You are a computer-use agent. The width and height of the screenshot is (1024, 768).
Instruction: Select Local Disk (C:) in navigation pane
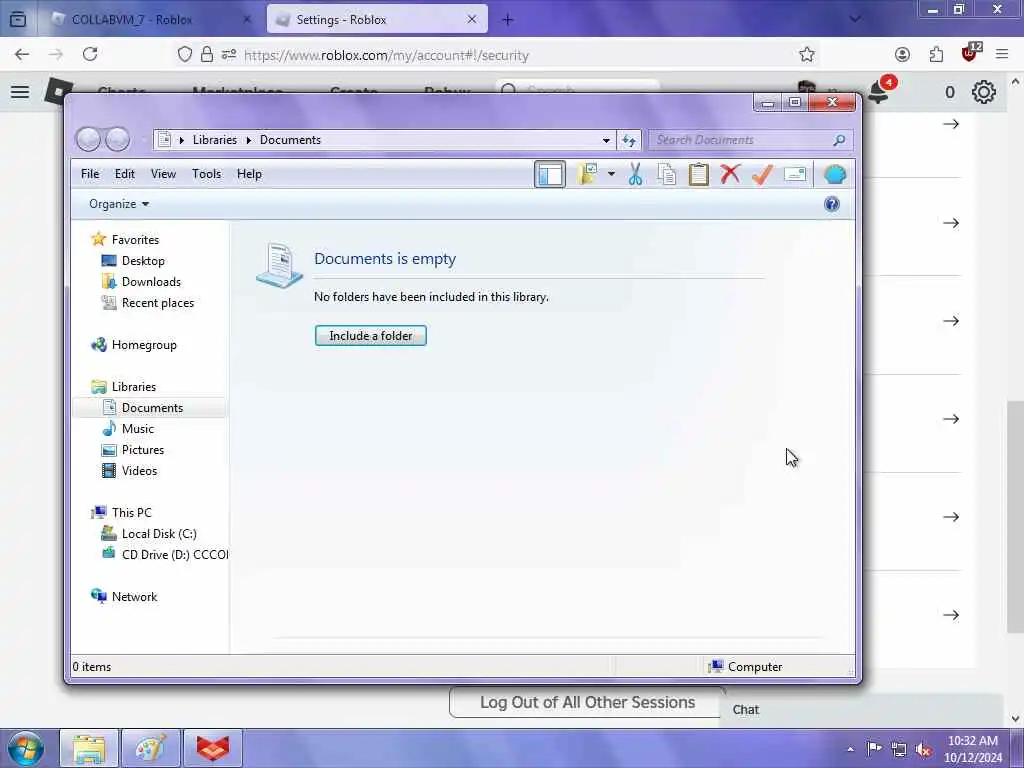click(x=149, y=534)
